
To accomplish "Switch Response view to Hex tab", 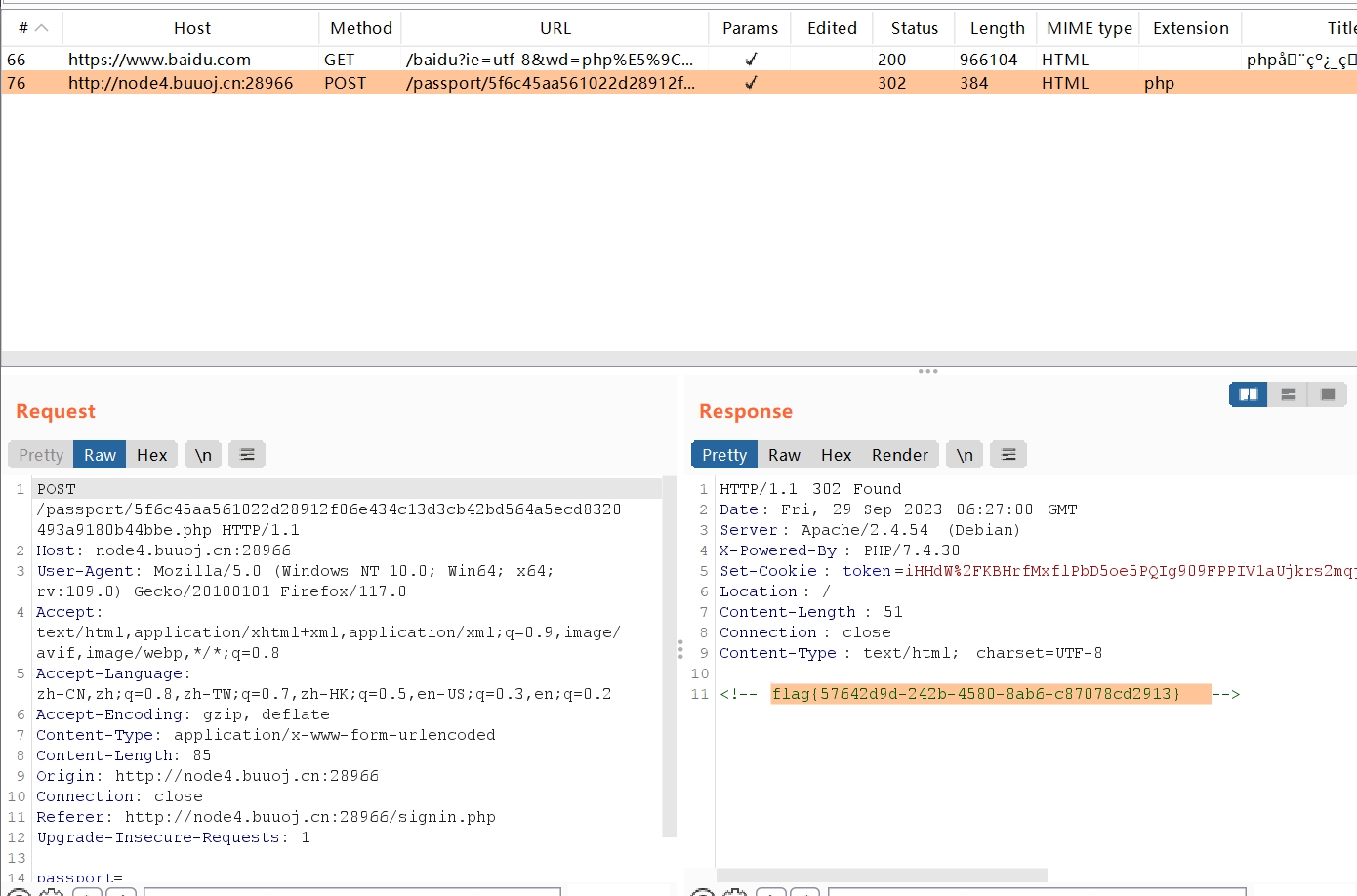I will [836, 455].
